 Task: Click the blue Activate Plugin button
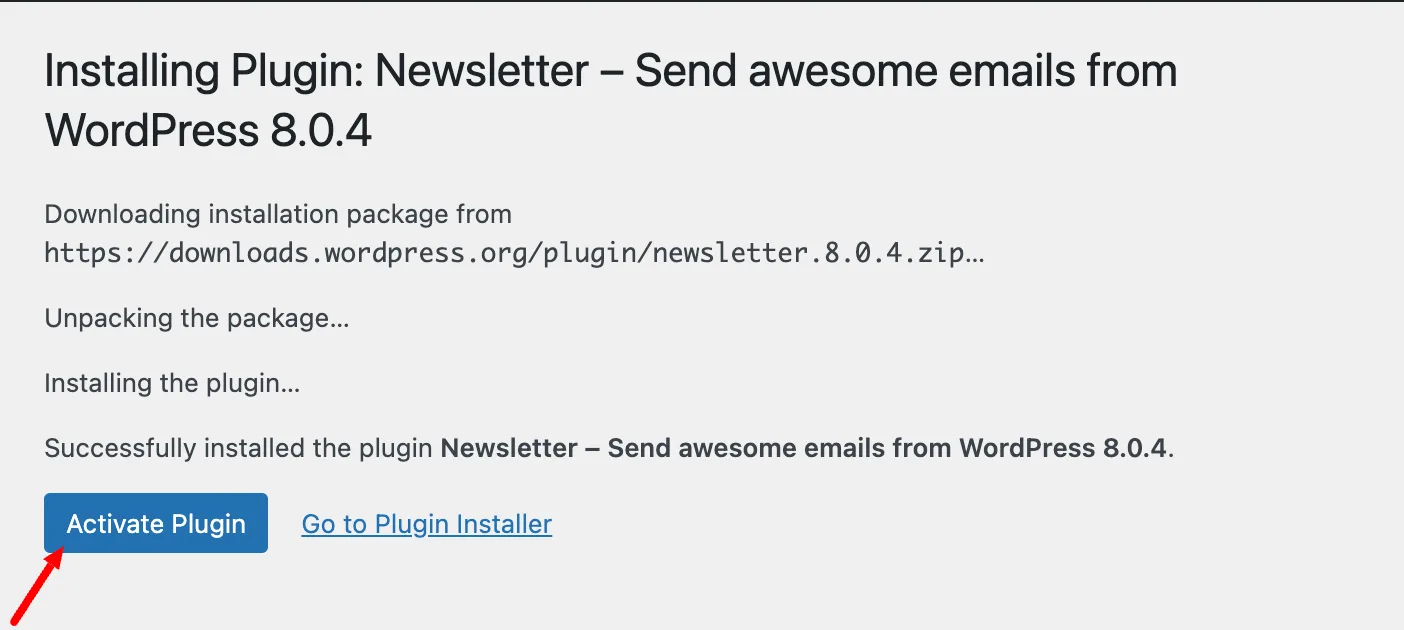(x=156, y=523)
